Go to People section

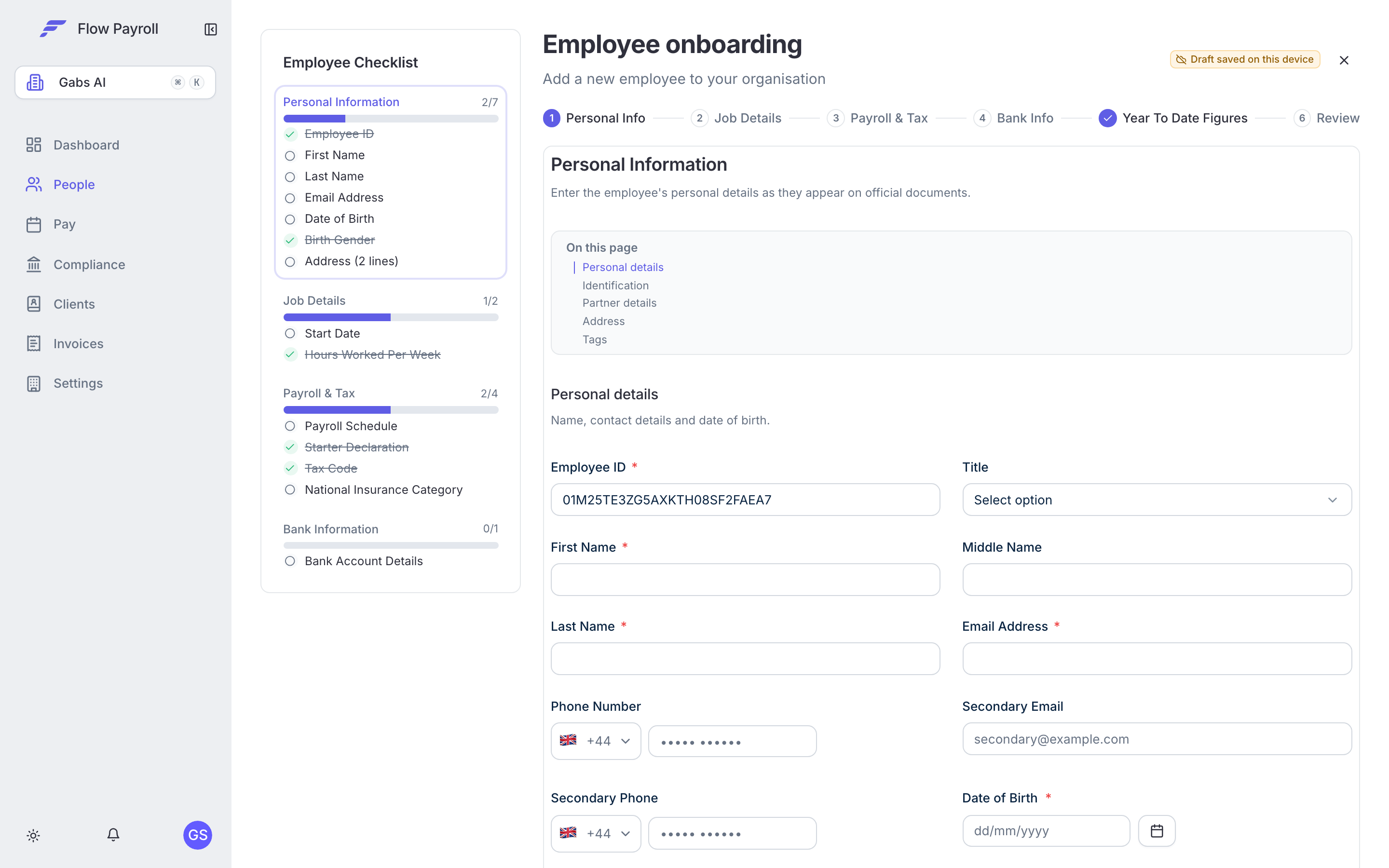(x=60, y=184)
